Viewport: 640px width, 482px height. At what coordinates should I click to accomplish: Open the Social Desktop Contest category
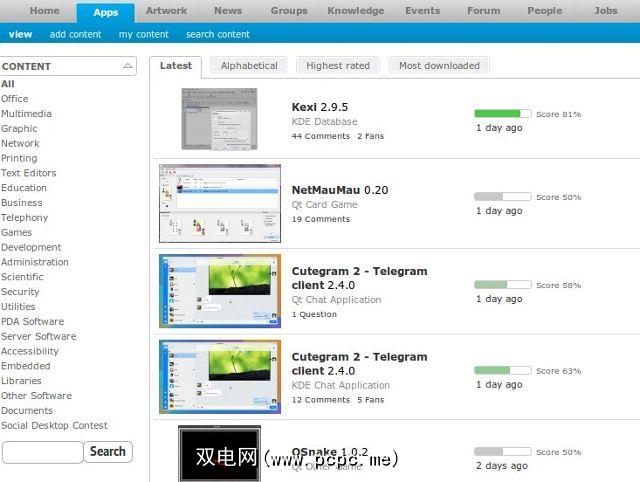click(54, 426)
